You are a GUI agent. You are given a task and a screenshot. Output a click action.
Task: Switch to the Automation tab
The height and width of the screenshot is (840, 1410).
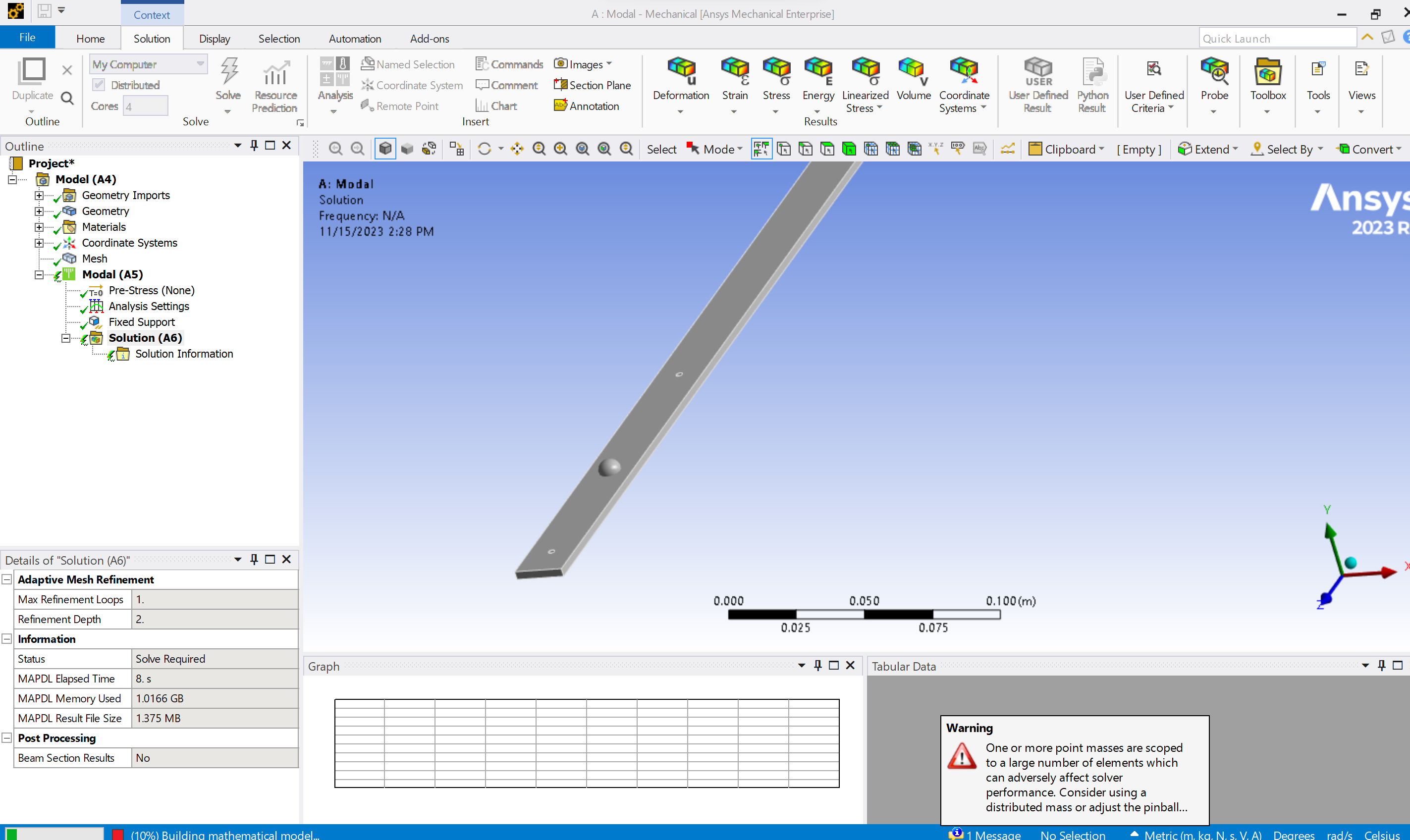(x=355, y=39)
